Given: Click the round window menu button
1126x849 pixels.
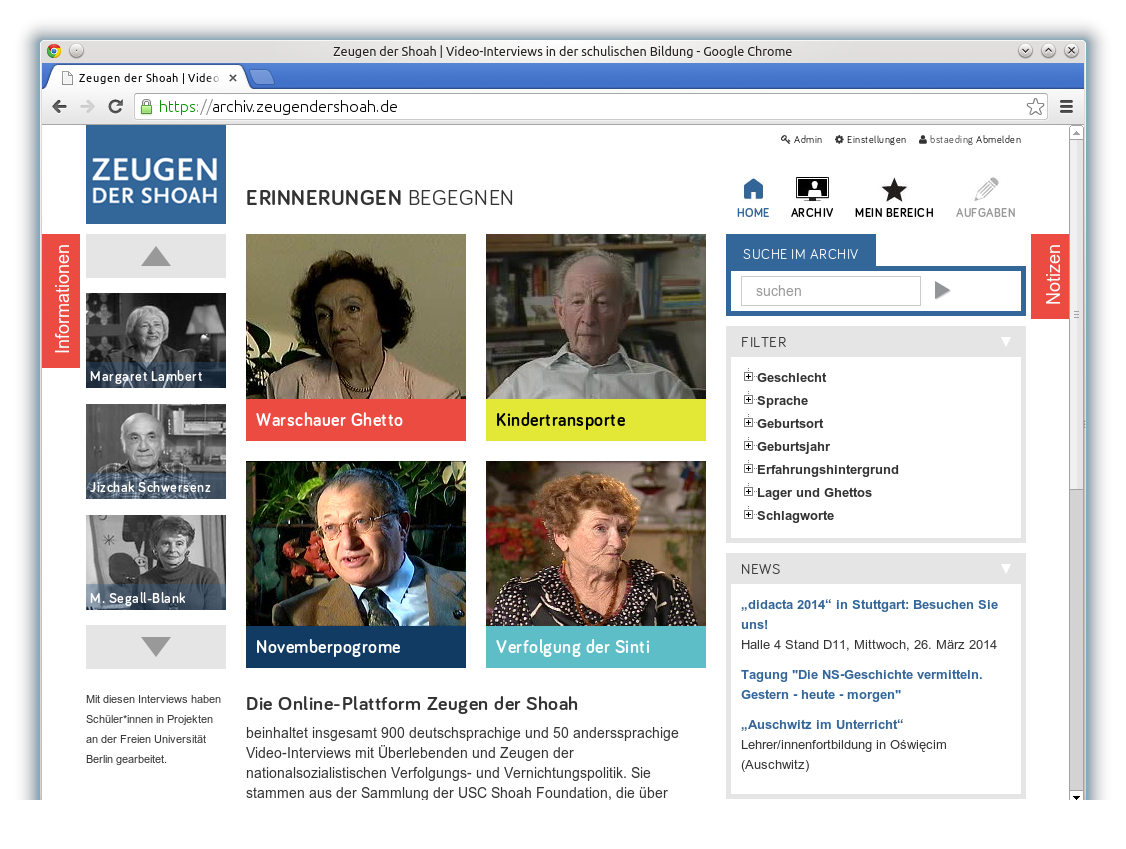Looking at the screenshot, I should tap(77, 51).
